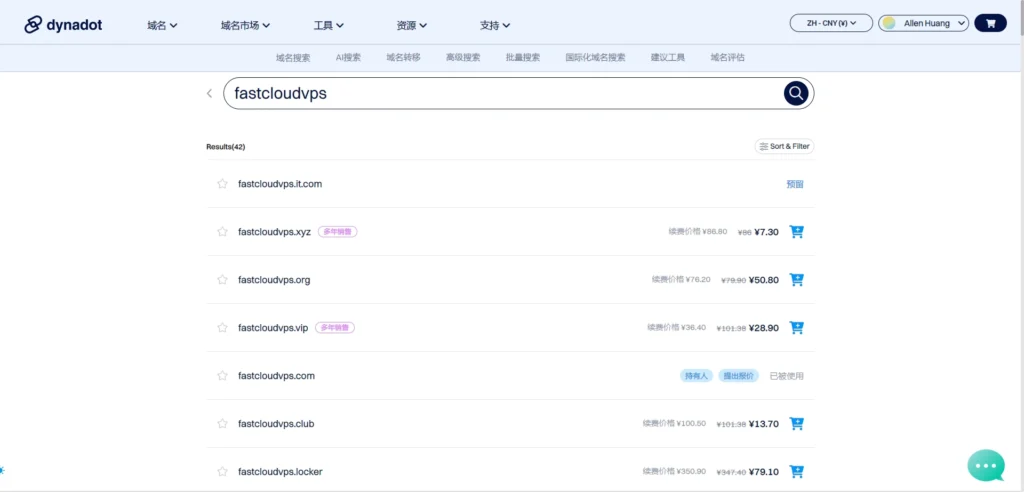
Task: Mark fastcloudvps.locker as favorite
Action: (x=222, y=471)
